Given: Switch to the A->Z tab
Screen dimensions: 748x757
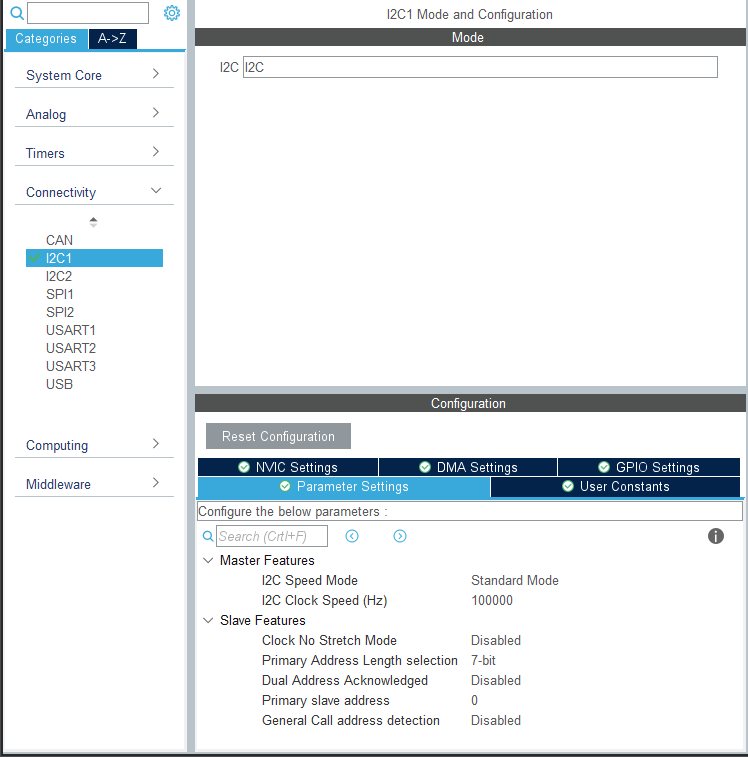Looking at the screenshot, I should [x=113, y=39].
